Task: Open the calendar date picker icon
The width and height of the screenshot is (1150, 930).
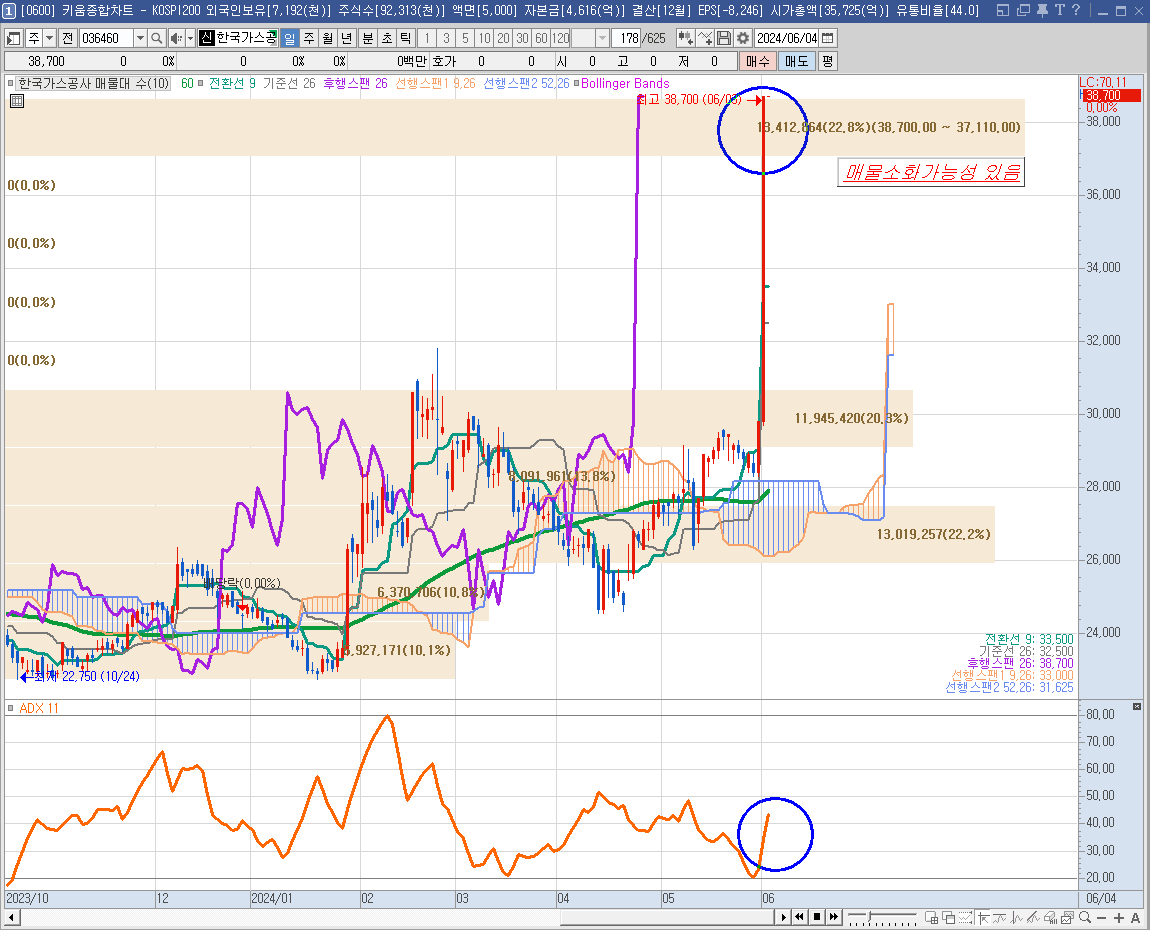Action: tap(827, 38)
